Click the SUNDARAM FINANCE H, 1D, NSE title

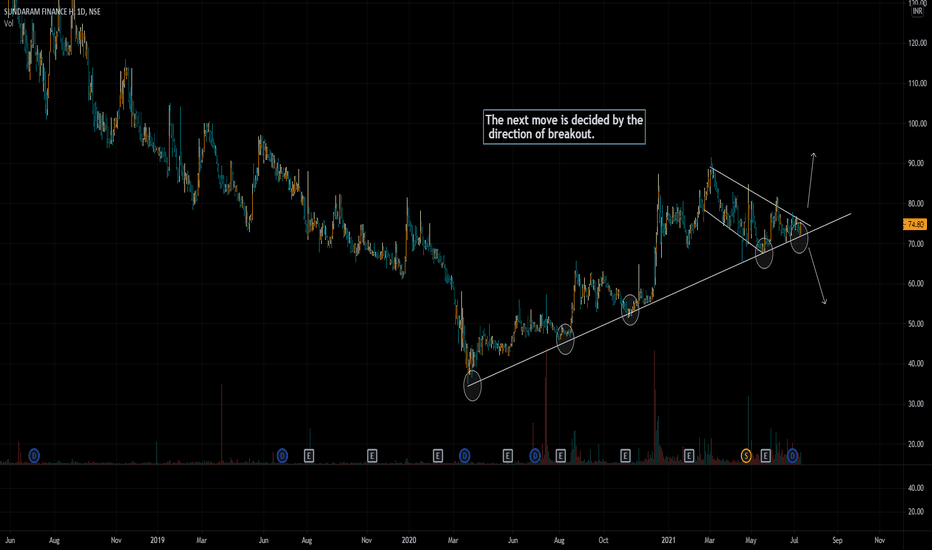[x=52, y=11]
